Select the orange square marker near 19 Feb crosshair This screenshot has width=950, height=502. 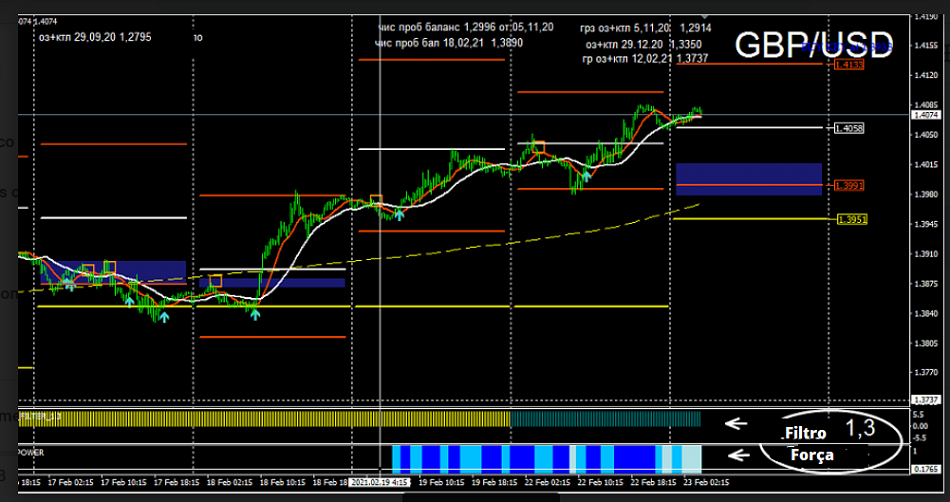[x=376, y=200]
